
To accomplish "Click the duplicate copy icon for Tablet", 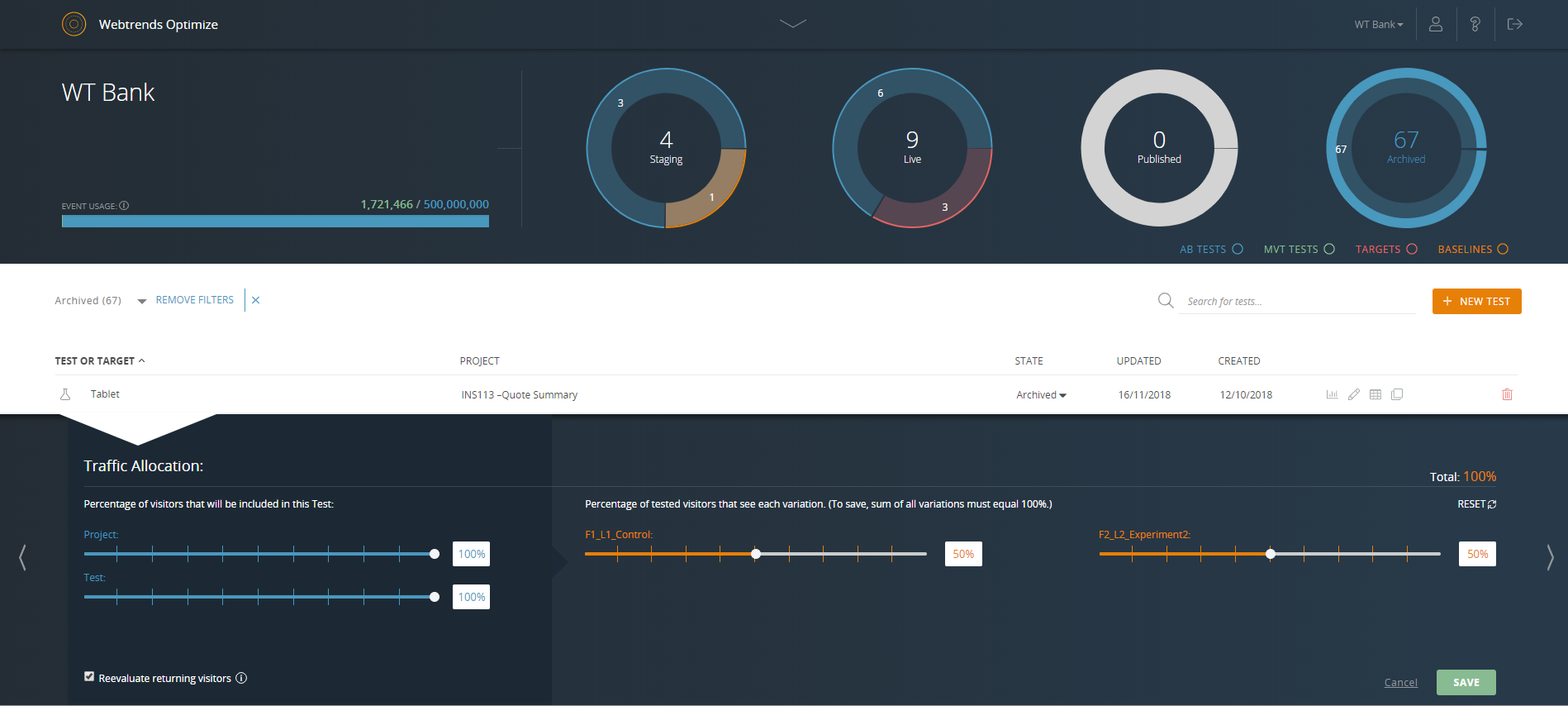I will pyautogui.click(x=1397, y=394).
